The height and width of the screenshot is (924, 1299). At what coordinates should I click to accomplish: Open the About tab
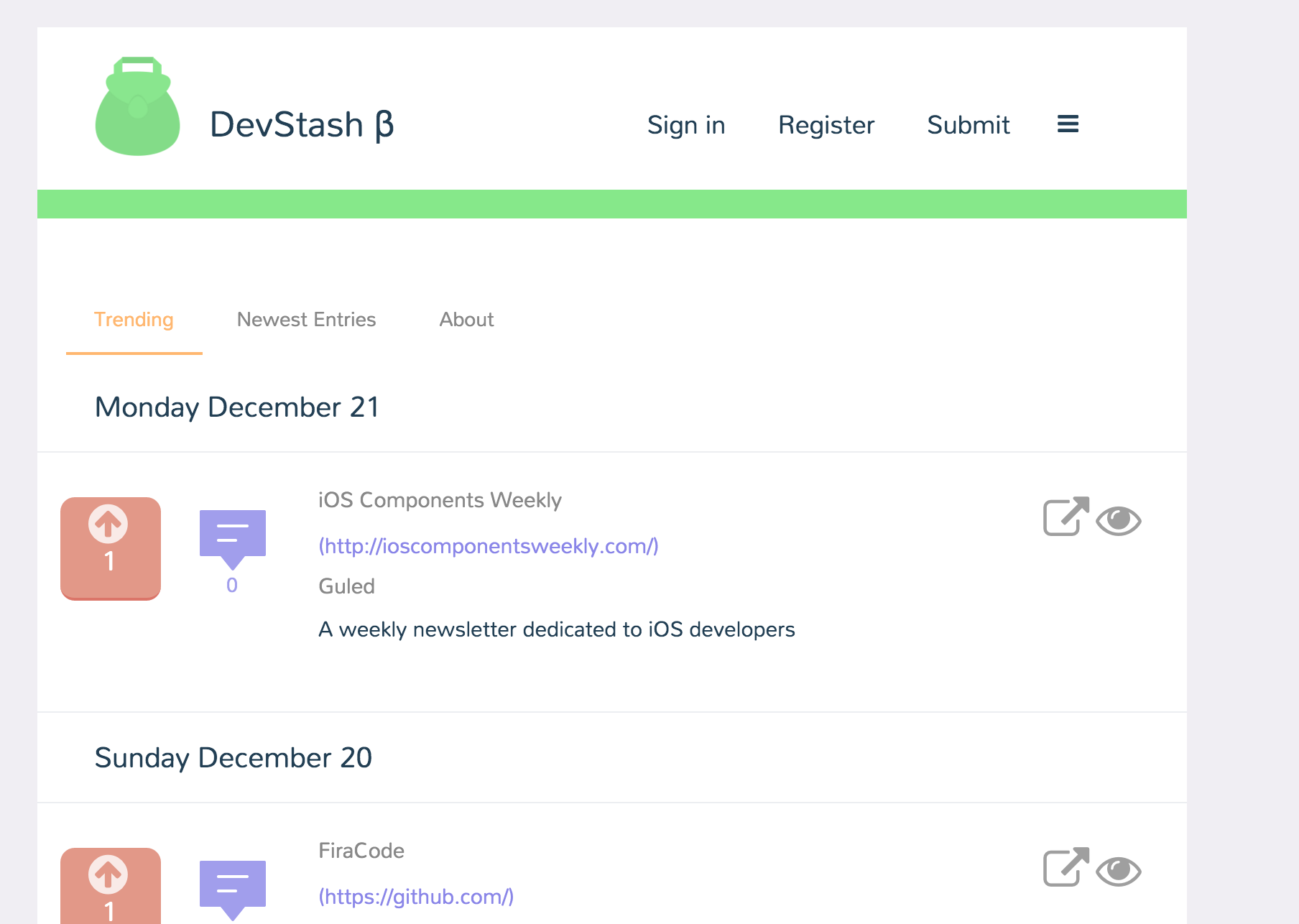click(466, 319)
